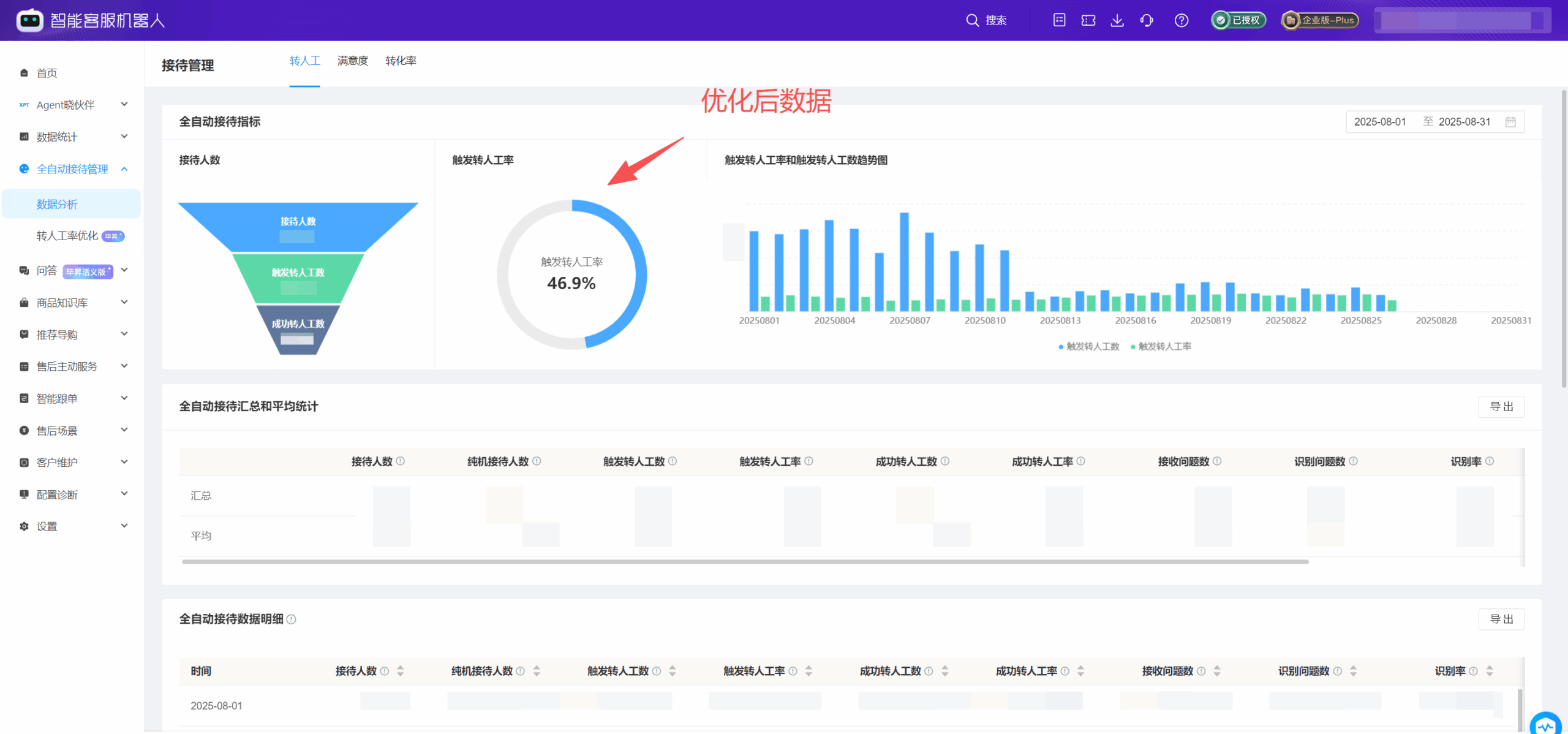
Task: Open the download center icon
Action: (x=1118, y=20)
